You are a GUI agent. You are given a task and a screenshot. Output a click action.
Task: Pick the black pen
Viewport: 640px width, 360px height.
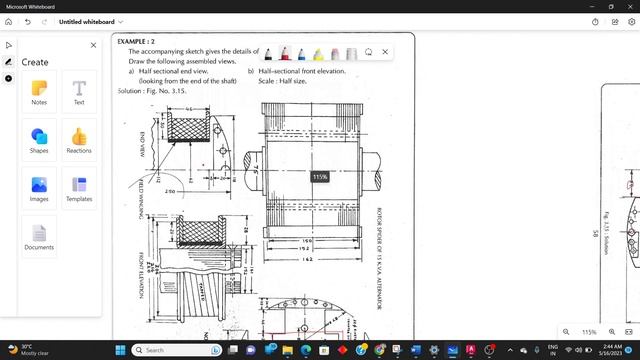pyautogui.click(x=268, y=53)
